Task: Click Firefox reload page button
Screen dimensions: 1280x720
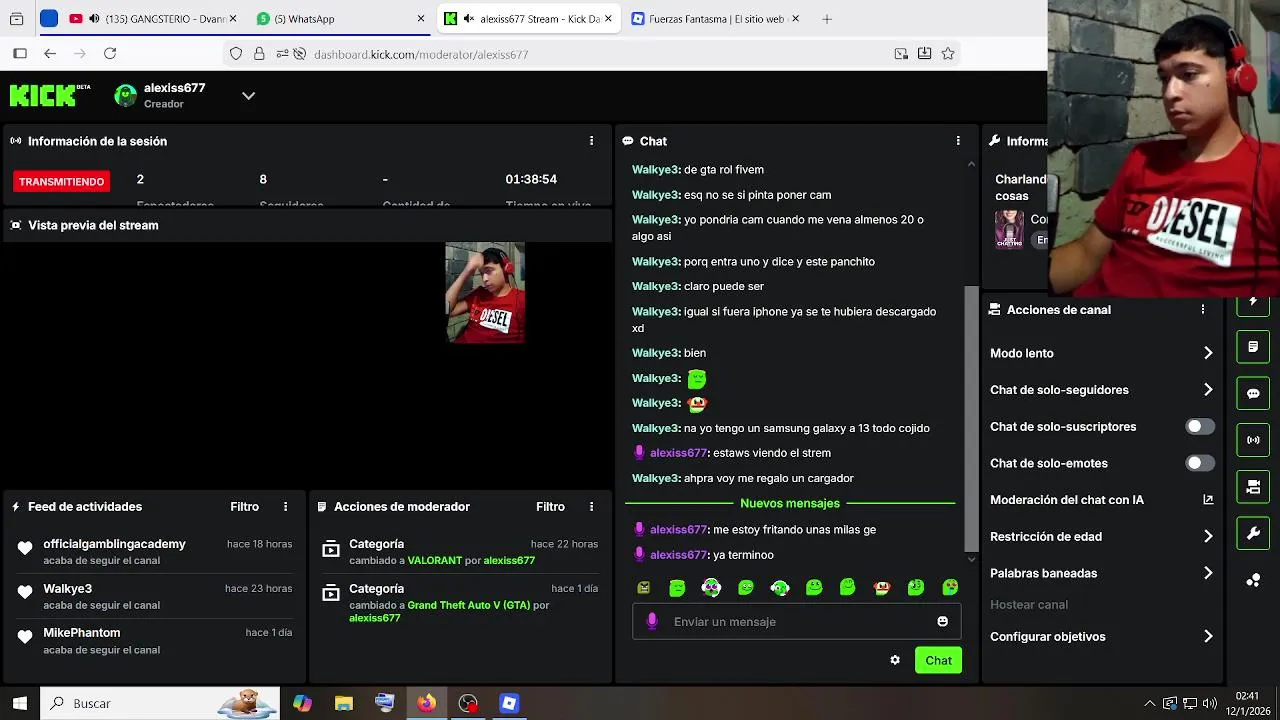Action: (110, 54)
